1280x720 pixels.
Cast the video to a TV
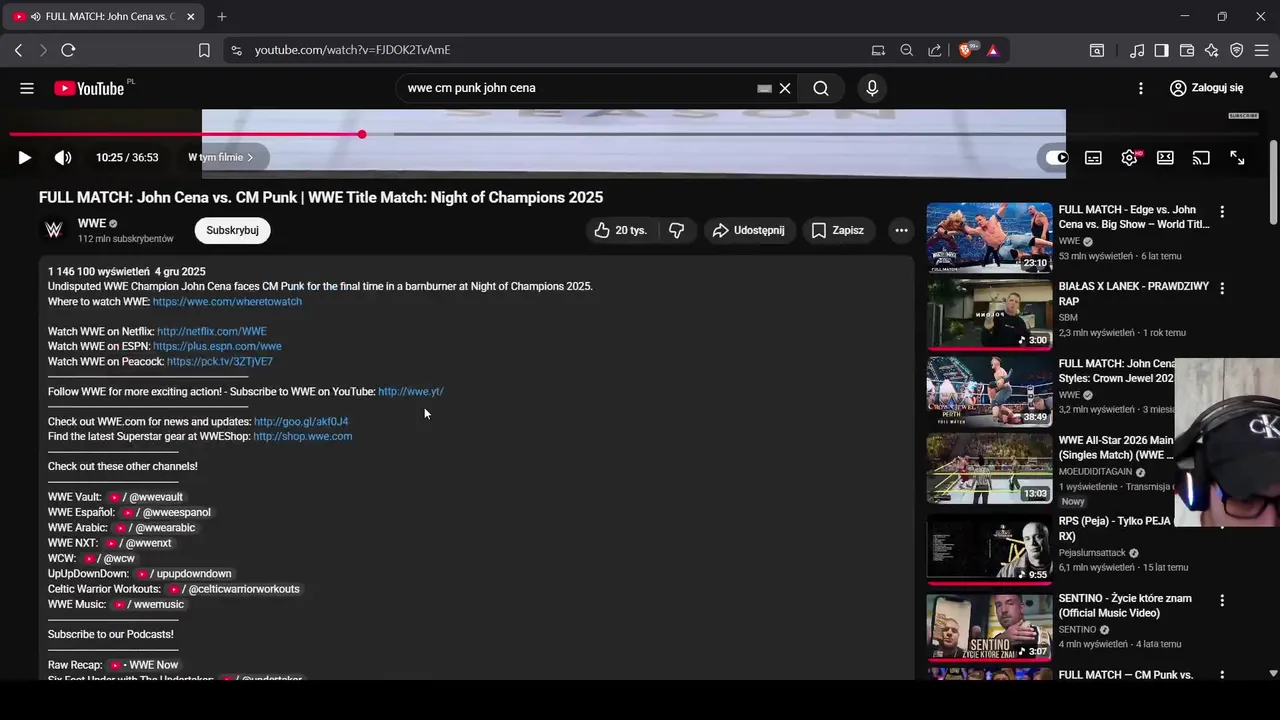coord(1201,157)
